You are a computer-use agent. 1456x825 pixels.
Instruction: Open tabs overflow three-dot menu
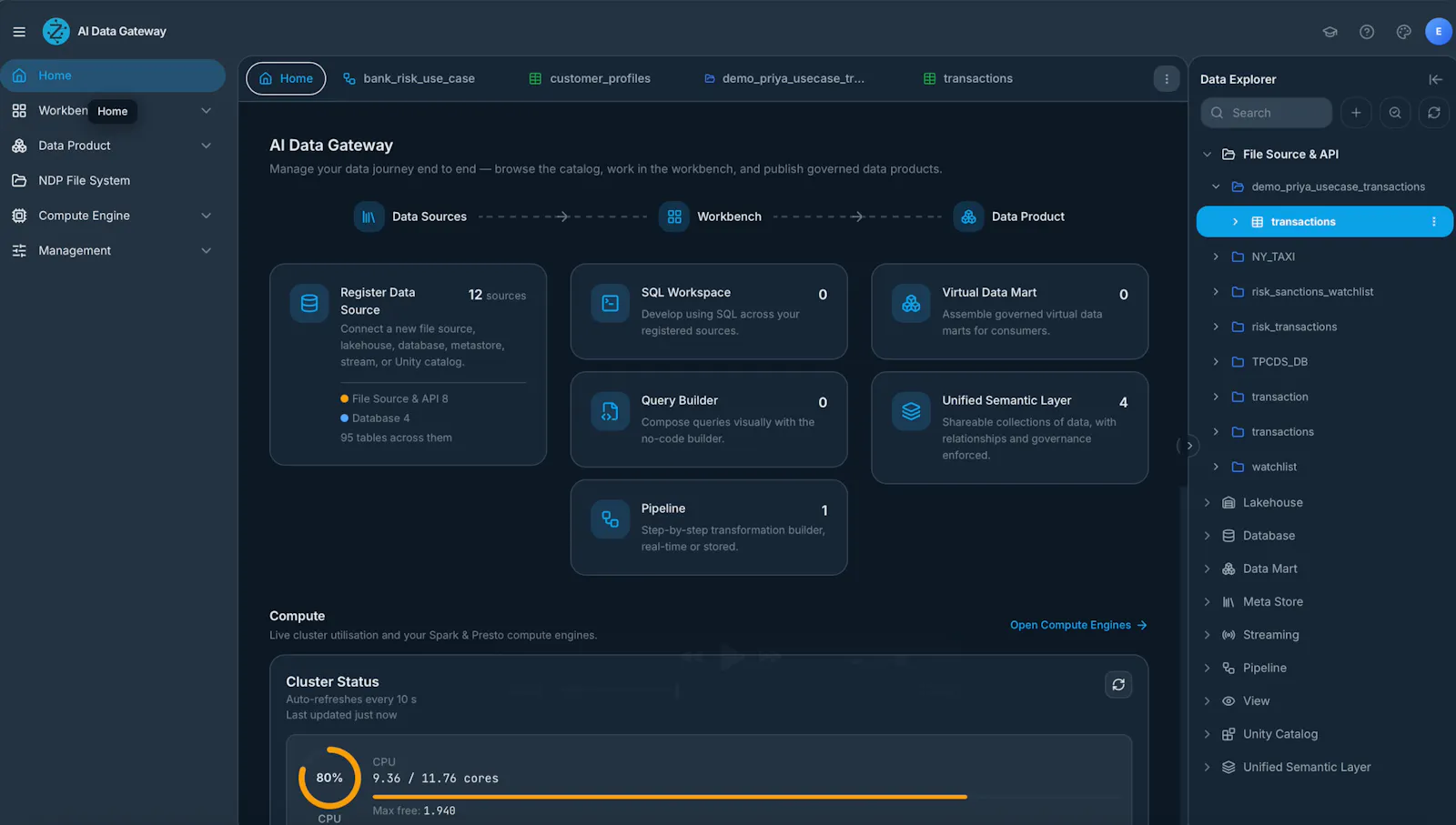(x=1167, y=79)
